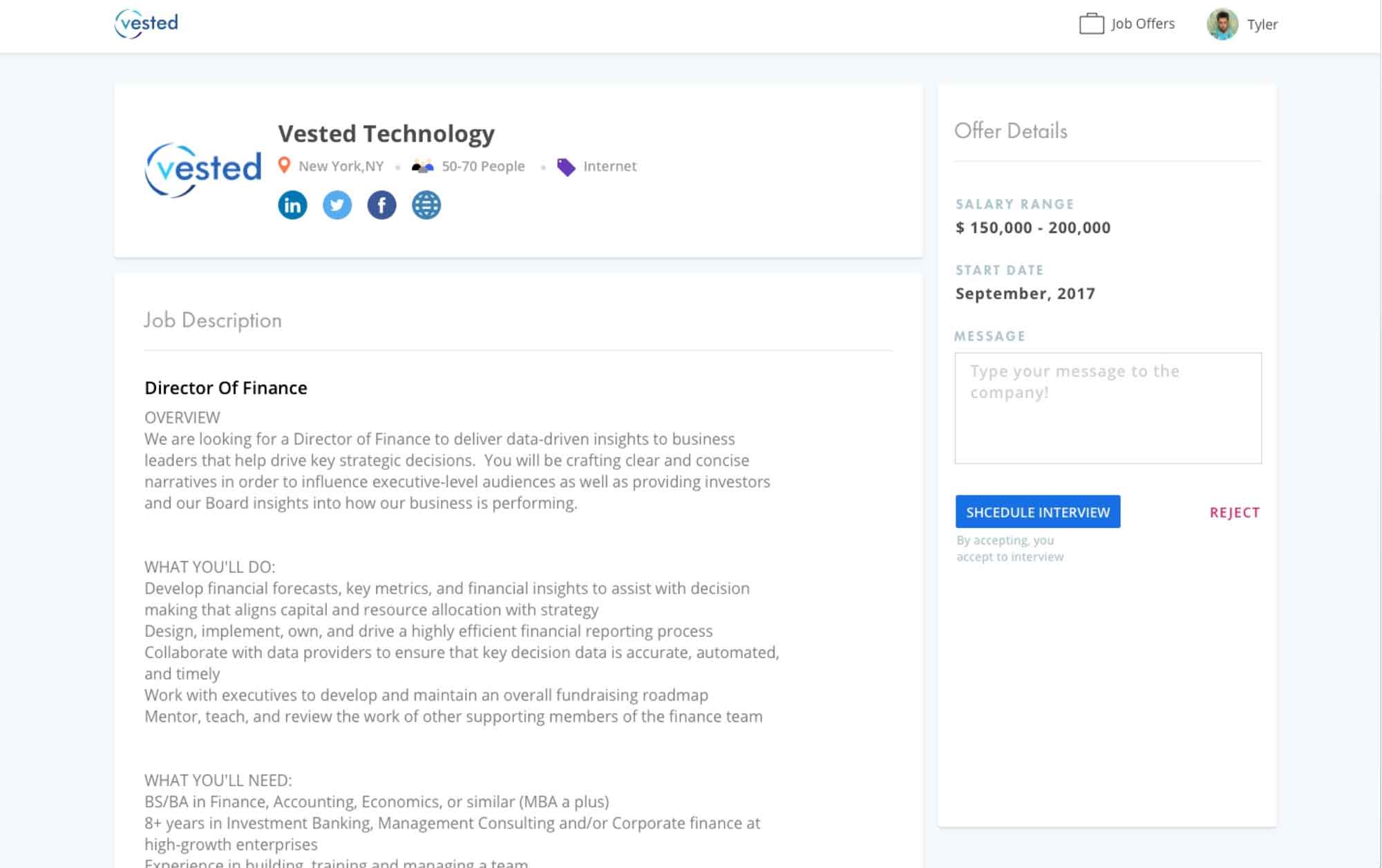
Task: Click the 50-70 People text
Action: (x=483, y=166)
